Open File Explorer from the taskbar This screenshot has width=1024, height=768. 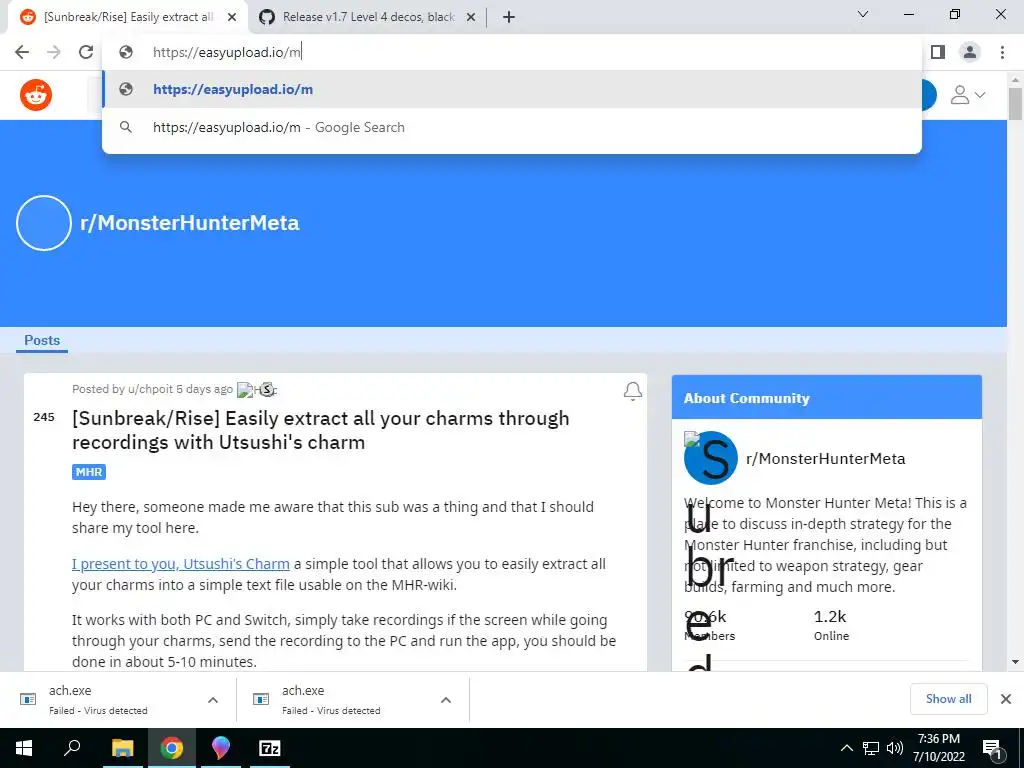pos(122,748)
